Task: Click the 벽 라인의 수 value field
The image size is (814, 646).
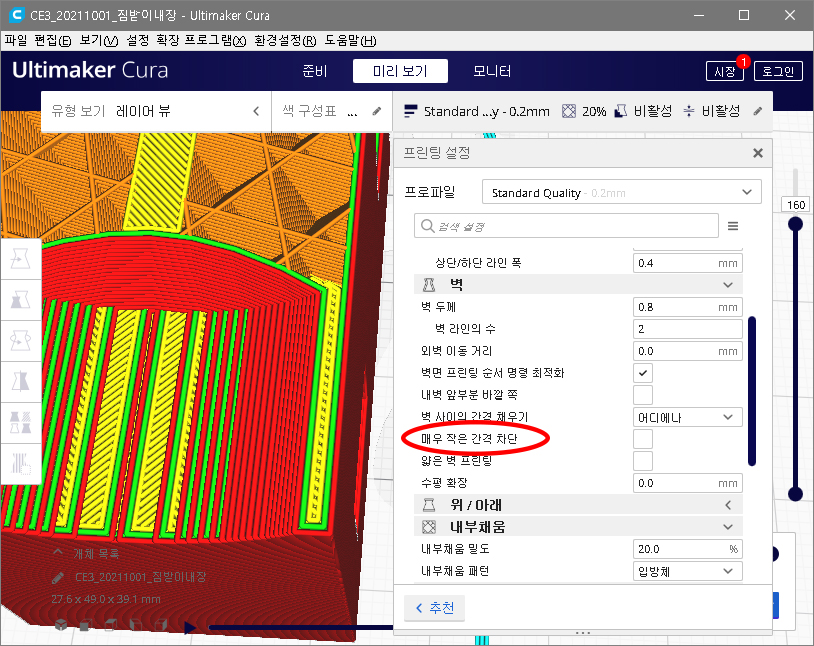Action: 687,329
